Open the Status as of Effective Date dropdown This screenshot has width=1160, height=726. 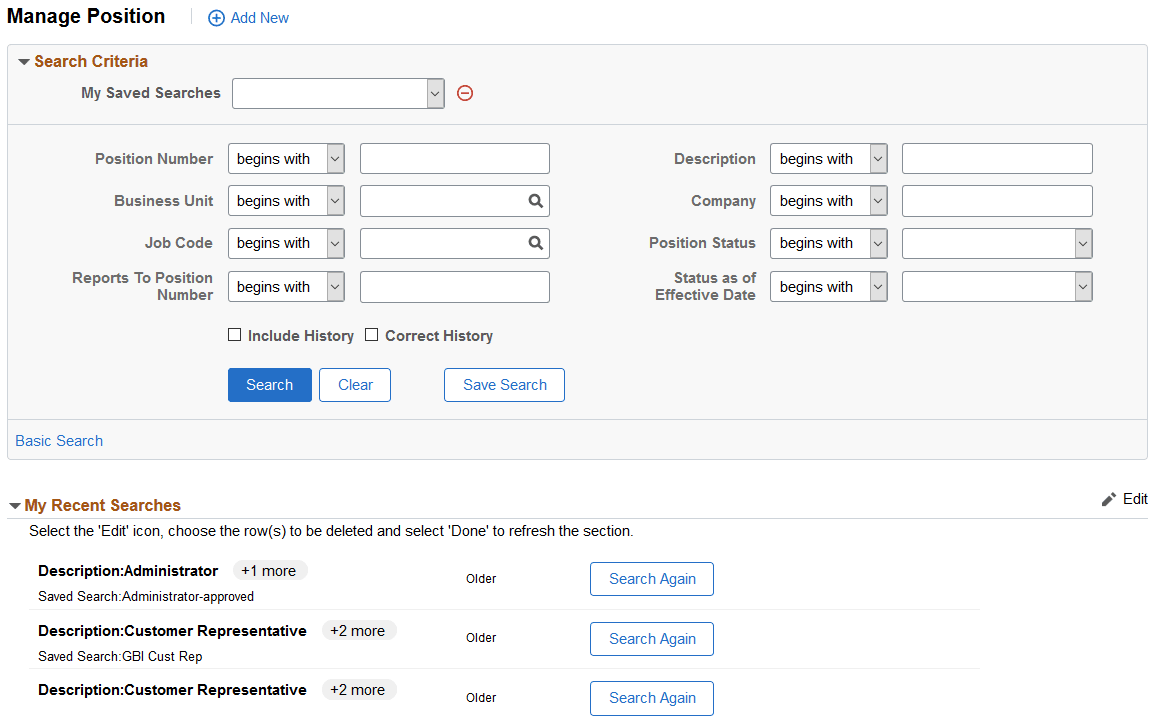[x=1083, y=287]
